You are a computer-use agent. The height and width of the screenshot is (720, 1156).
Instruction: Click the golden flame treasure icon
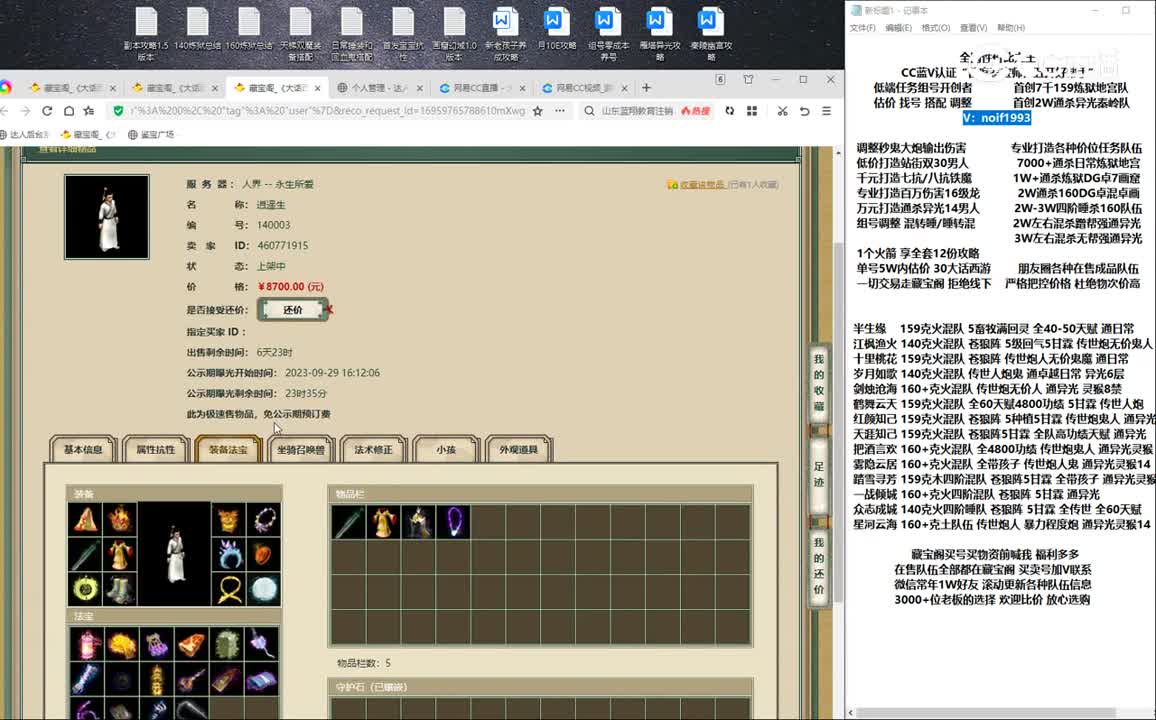pyautogui.click(x=121, y=644)
